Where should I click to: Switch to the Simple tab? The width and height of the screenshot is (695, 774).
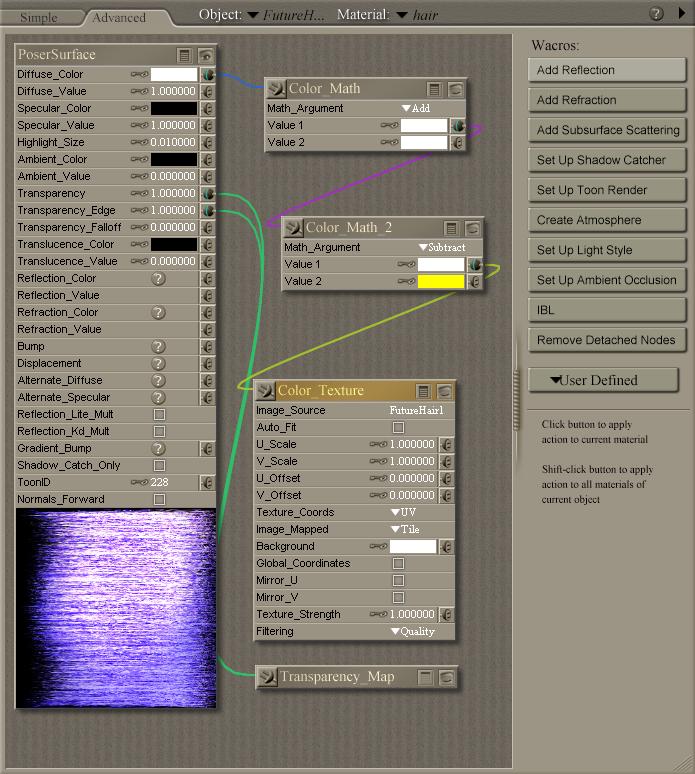point(39,18)
